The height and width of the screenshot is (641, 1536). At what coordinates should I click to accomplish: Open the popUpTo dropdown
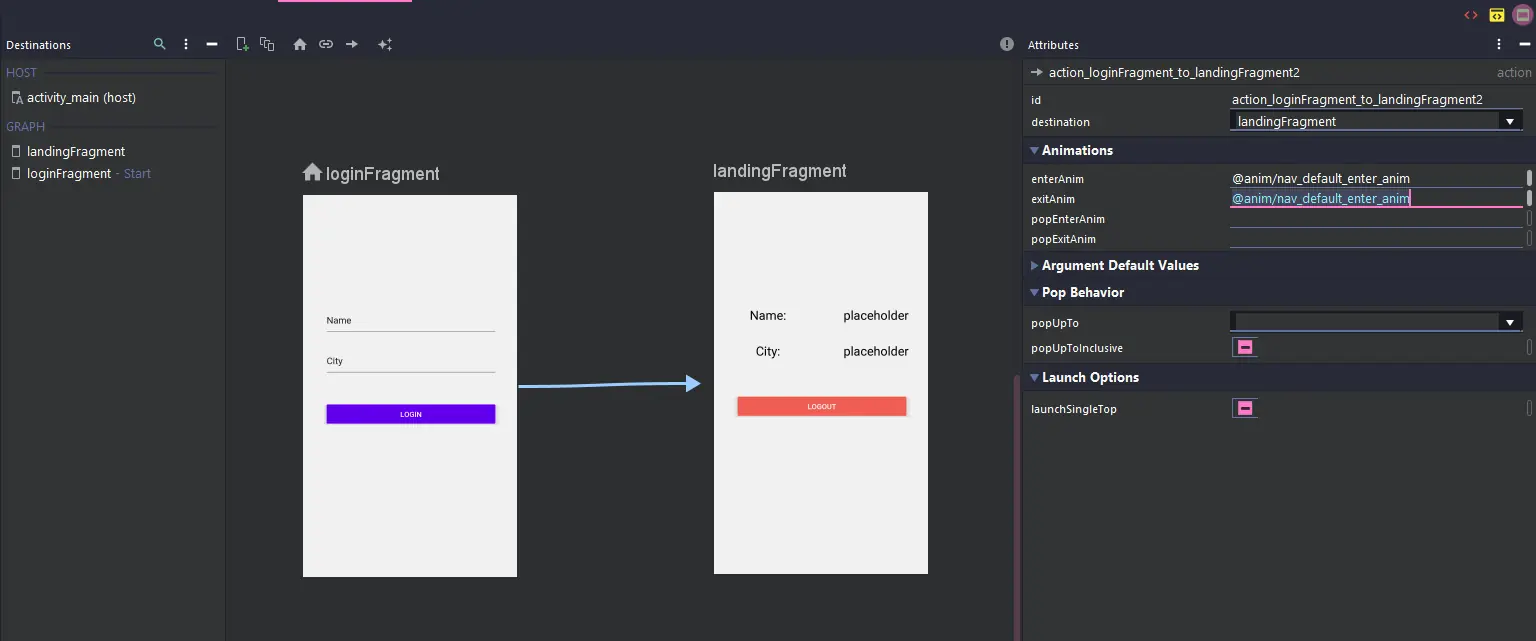(x=1509, y=323)
